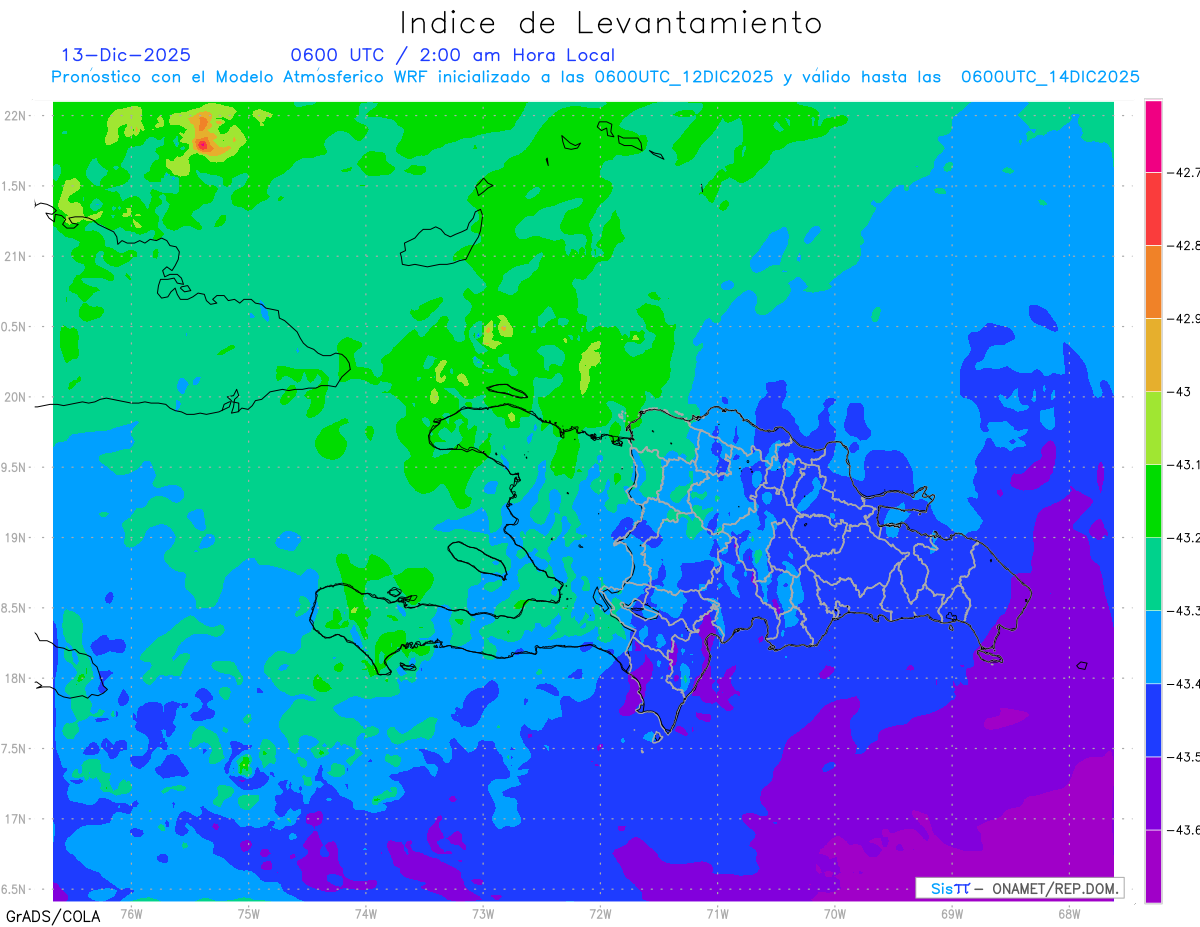The height and width of the screenshot is (927, 1200).
Task: Click longitude label '73W'
Action: [483, 913]
